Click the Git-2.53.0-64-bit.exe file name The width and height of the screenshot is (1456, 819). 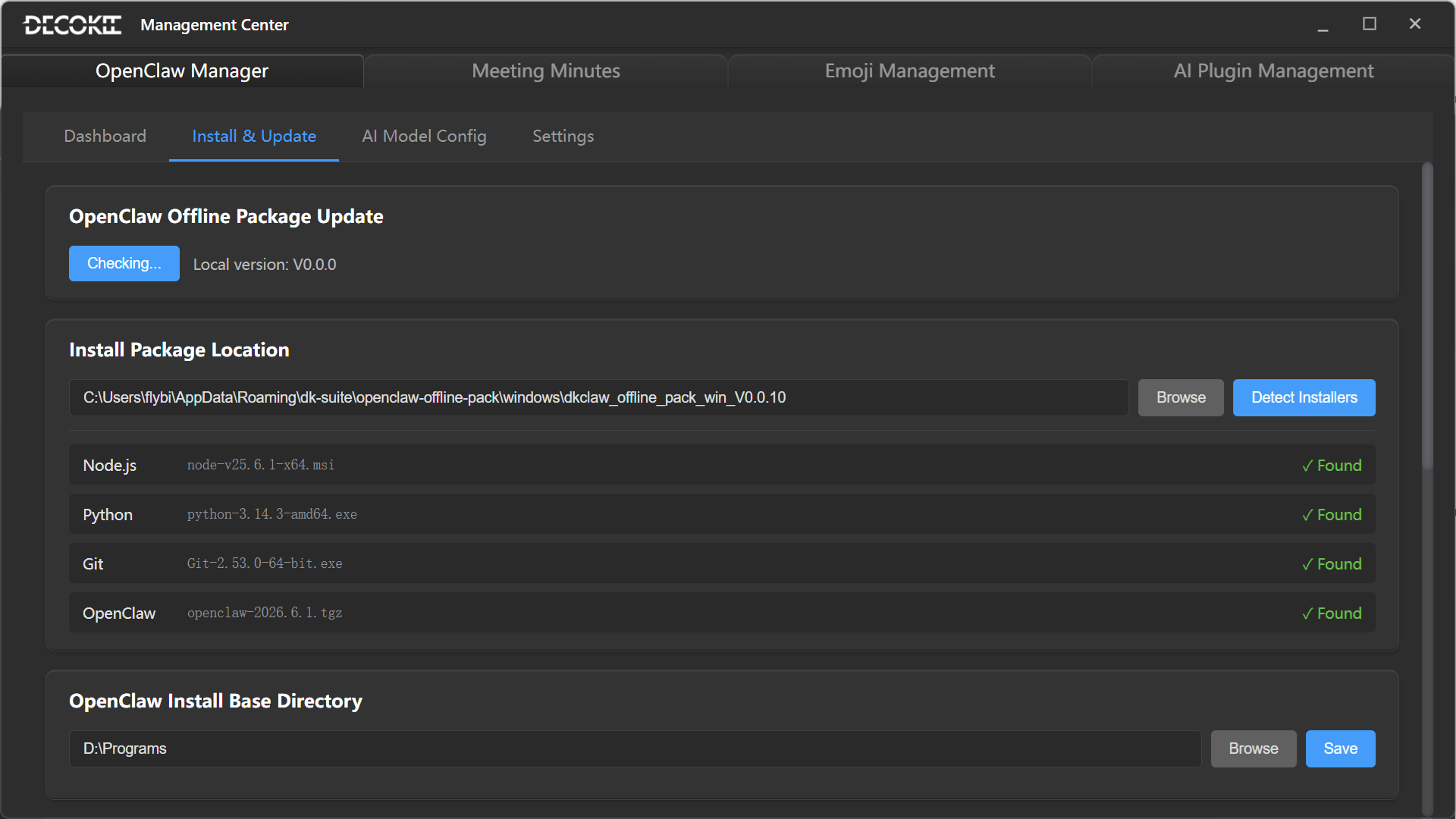pyautogui.click(x=265, y=563)
